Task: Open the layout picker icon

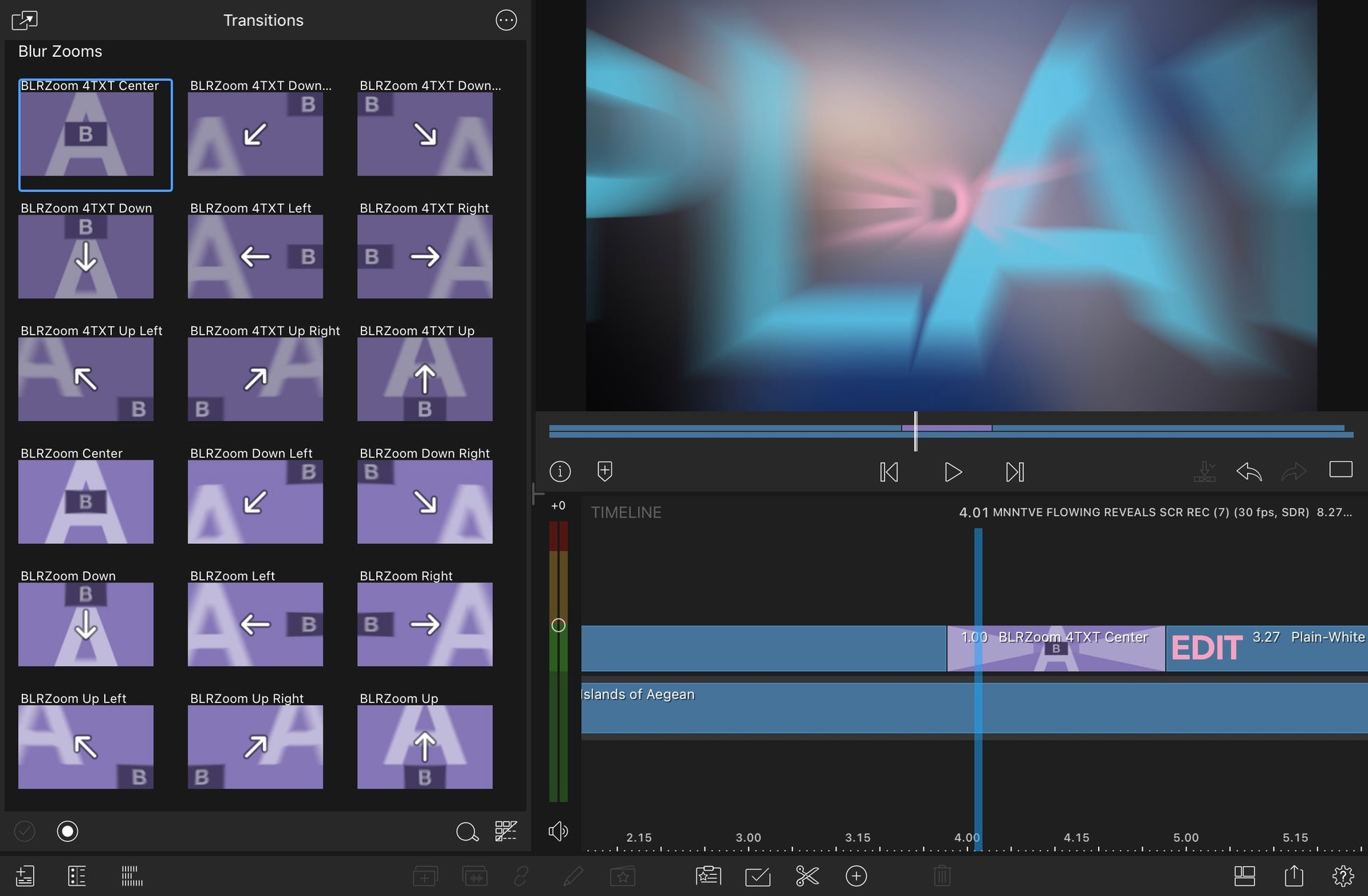Action: click(1244, 876)
